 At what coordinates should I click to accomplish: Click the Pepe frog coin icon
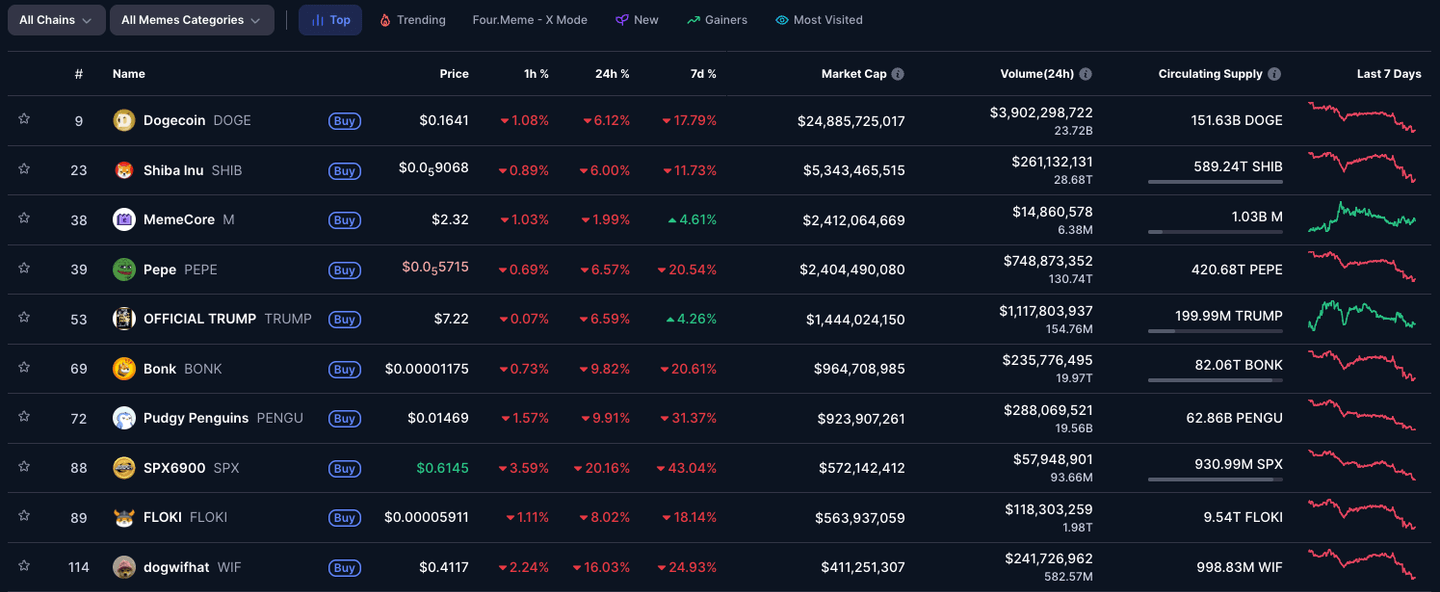[x=124, y=270]
